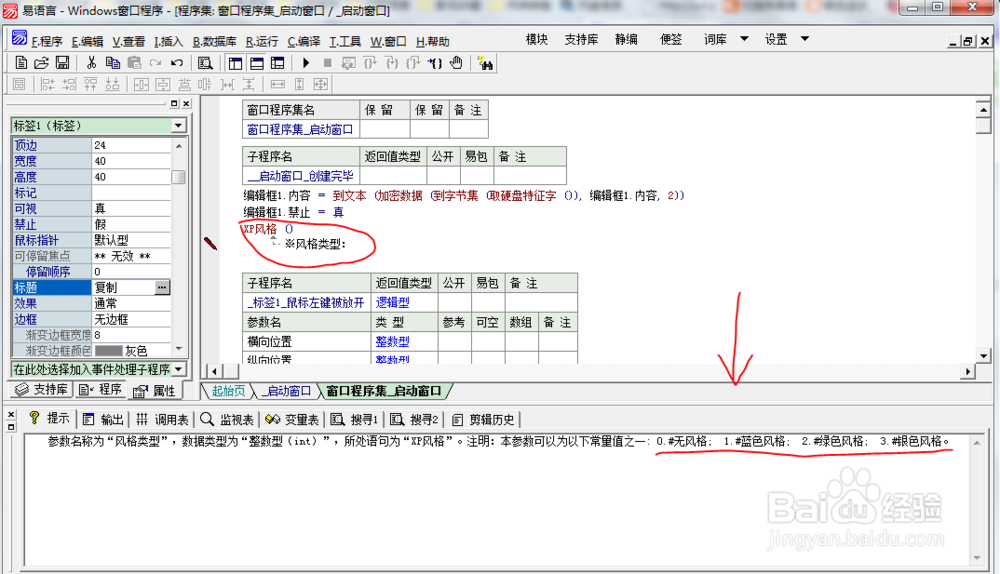Switch to the _启动窗口 tab
The height and width of the screenshot is (574, 1000).
point(288,391)
